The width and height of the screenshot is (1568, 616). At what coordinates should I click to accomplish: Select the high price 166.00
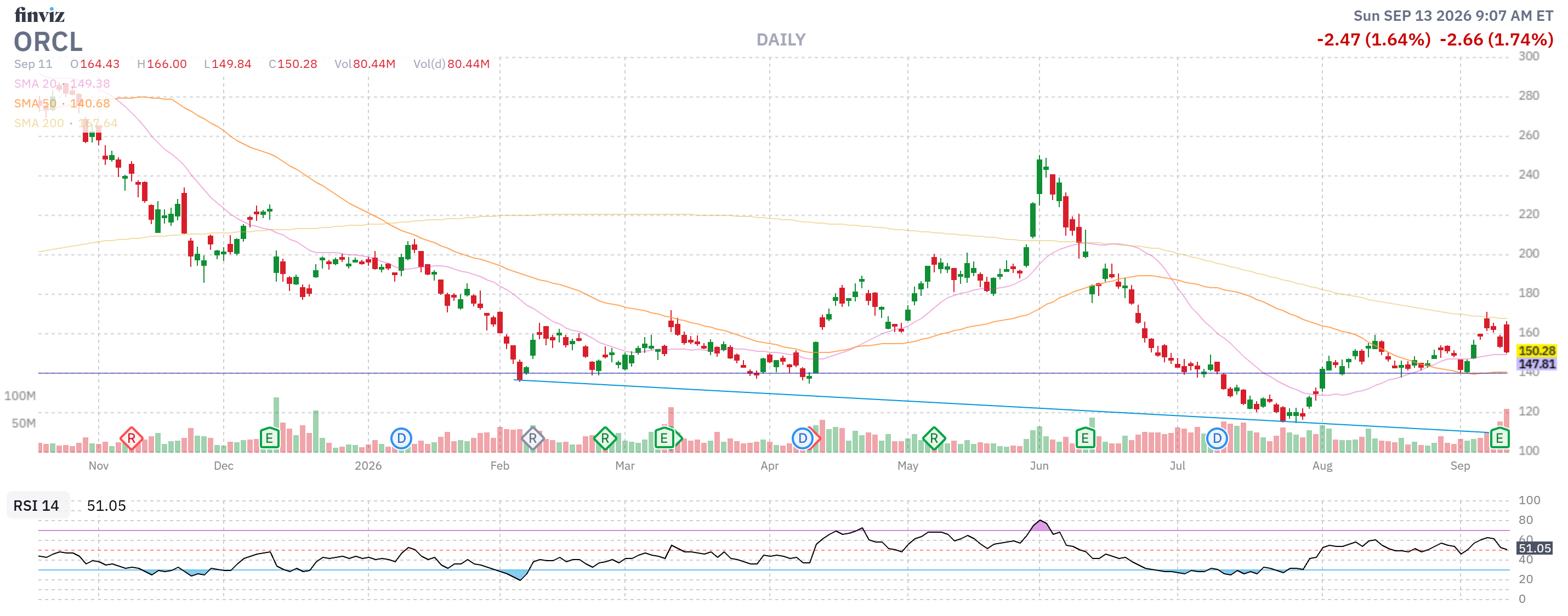tap(167, 64)
